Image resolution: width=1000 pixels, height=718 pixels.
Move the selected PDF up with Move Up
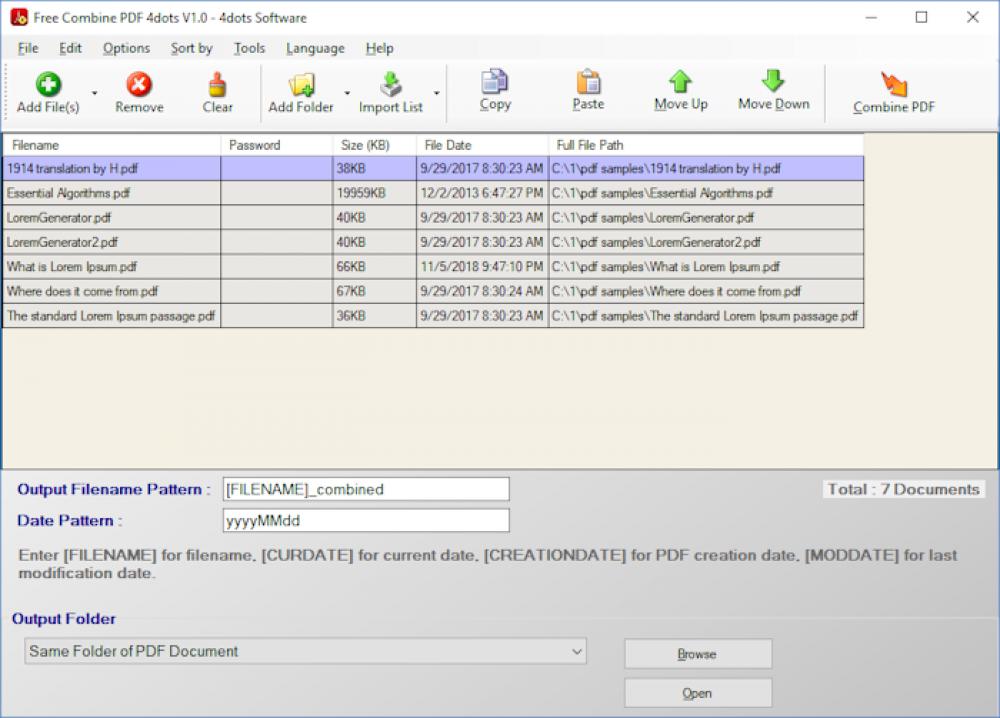coord(680,83)
